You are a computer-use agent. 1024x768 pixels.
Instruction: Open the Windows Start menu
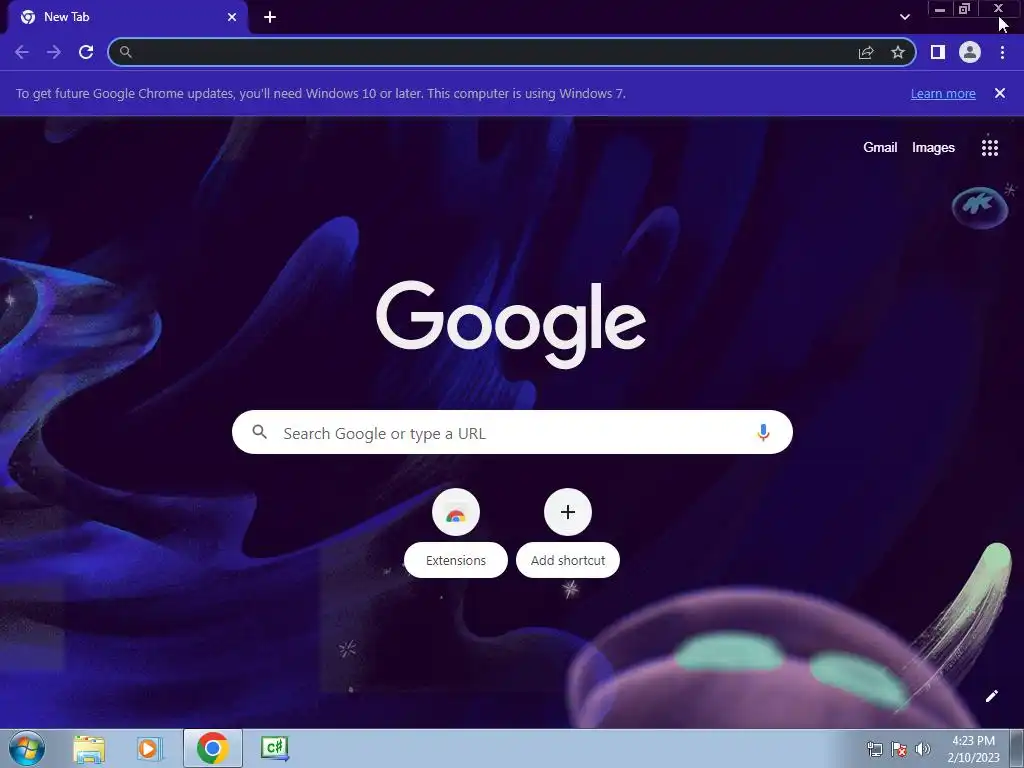(27, 748)
